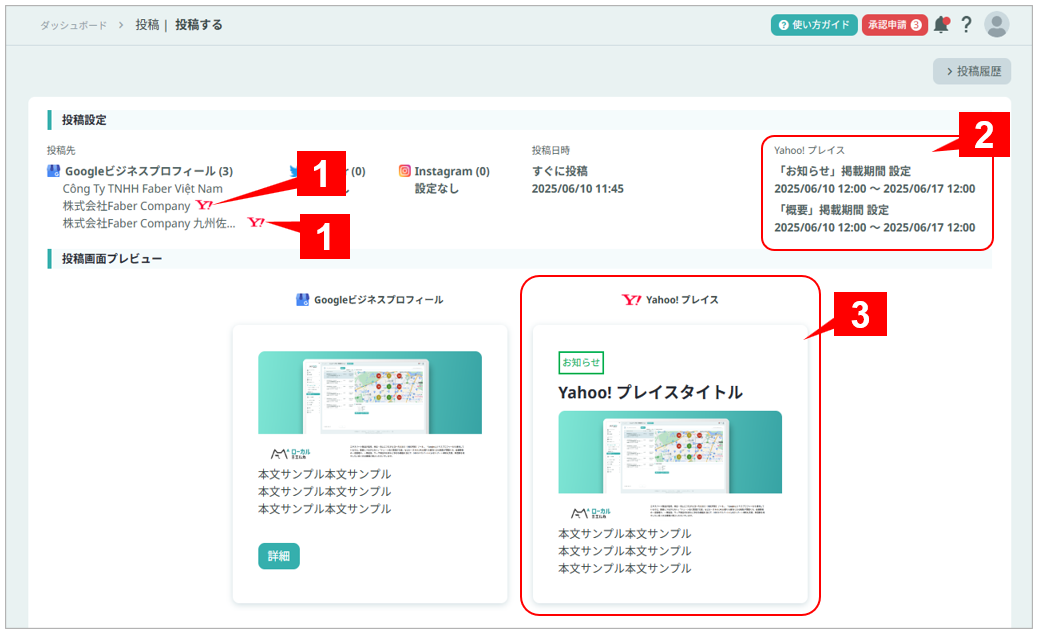Image resolution: width=1042 pixels, height=638 pixels.
Task: Click the お知らせ tag in Yahoo preview
Action: pos(581,362)
